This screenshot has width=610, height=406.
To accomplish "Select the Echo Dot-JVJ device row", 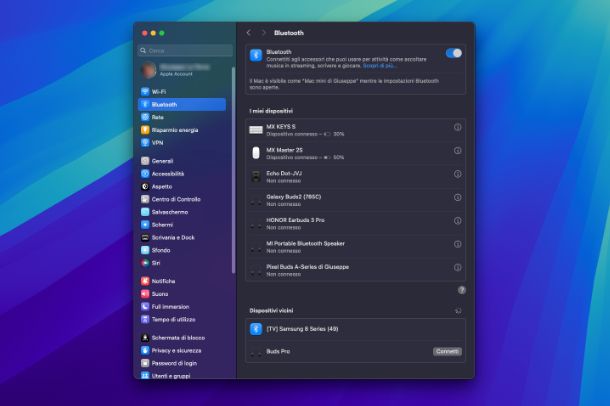I will coord(355,177).
